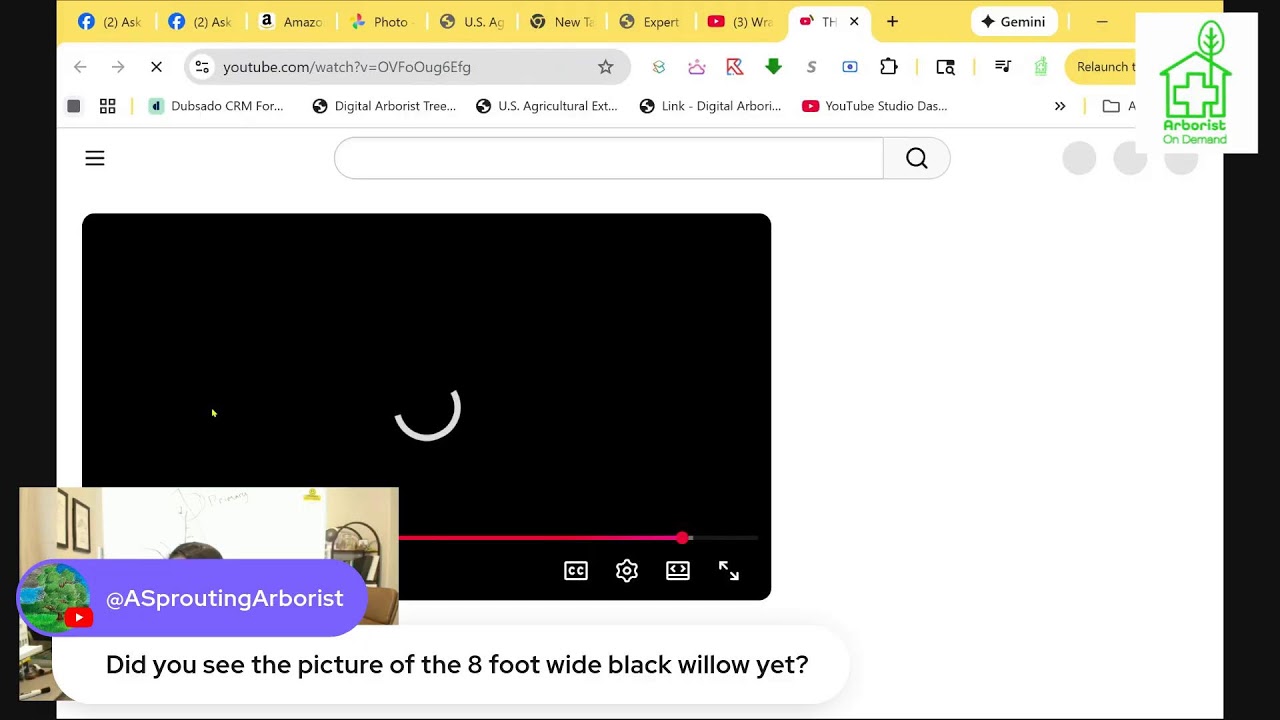Viewport: 1280px width, 720px height.
Task: Open the bookmarks folder icon
Action: point(1111,106)
